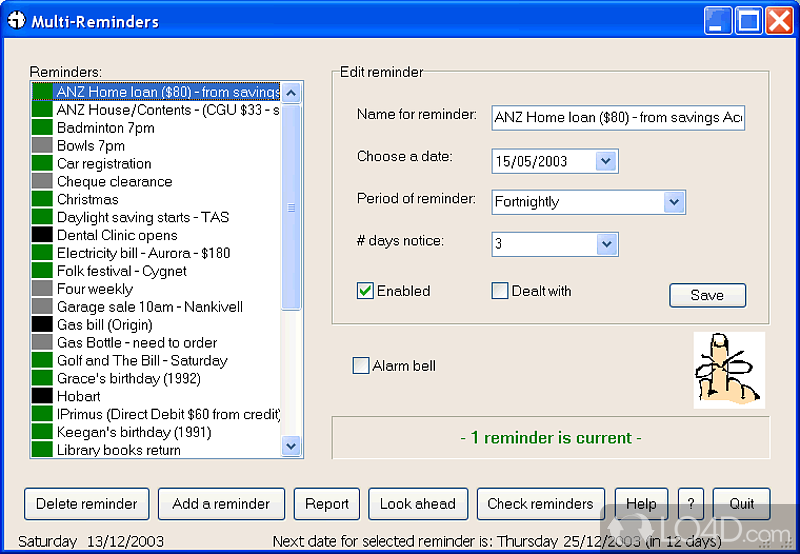Click the reminders list scroll-up arrow
The image size is (800, 554).
(291, 93)
